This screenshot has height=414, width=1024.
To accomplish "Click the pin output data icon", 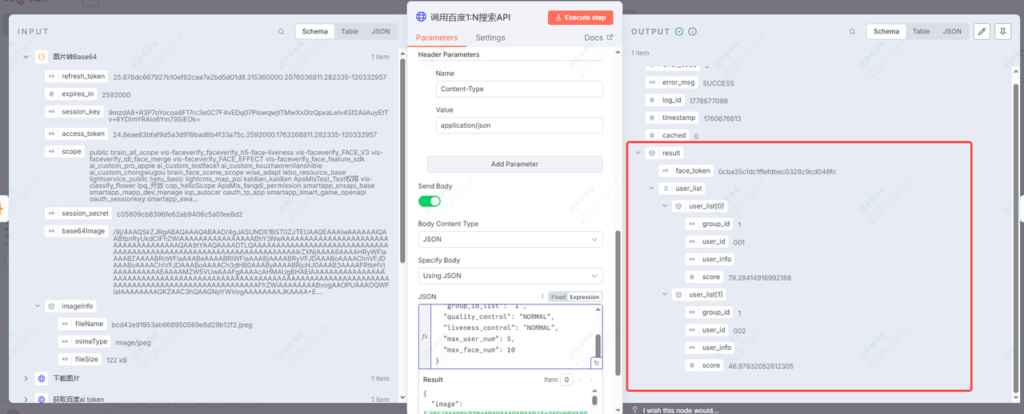I will pos(1001,31).
